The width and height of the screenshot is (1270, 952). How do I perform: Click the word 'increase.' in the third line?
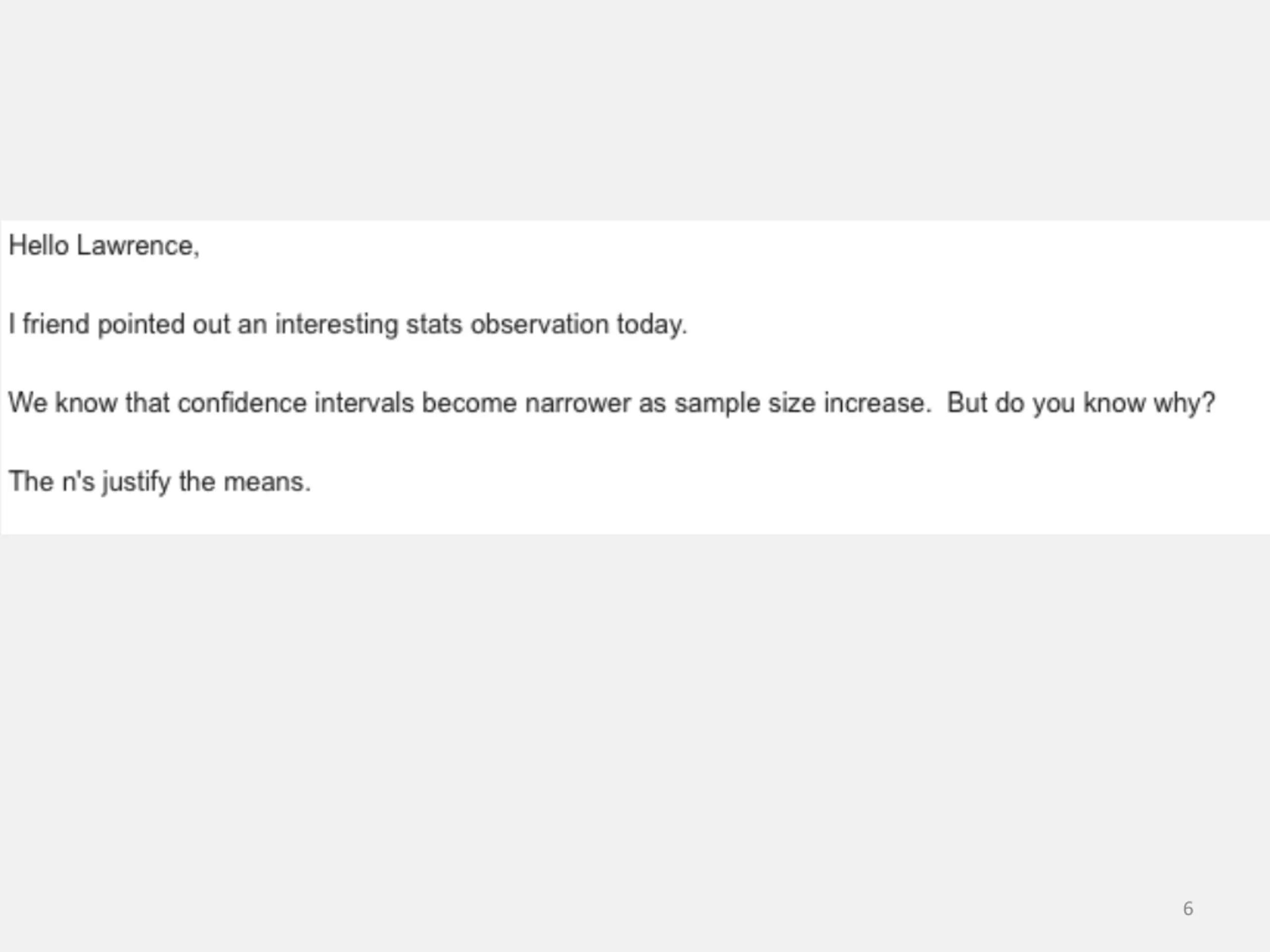(877, 403)
